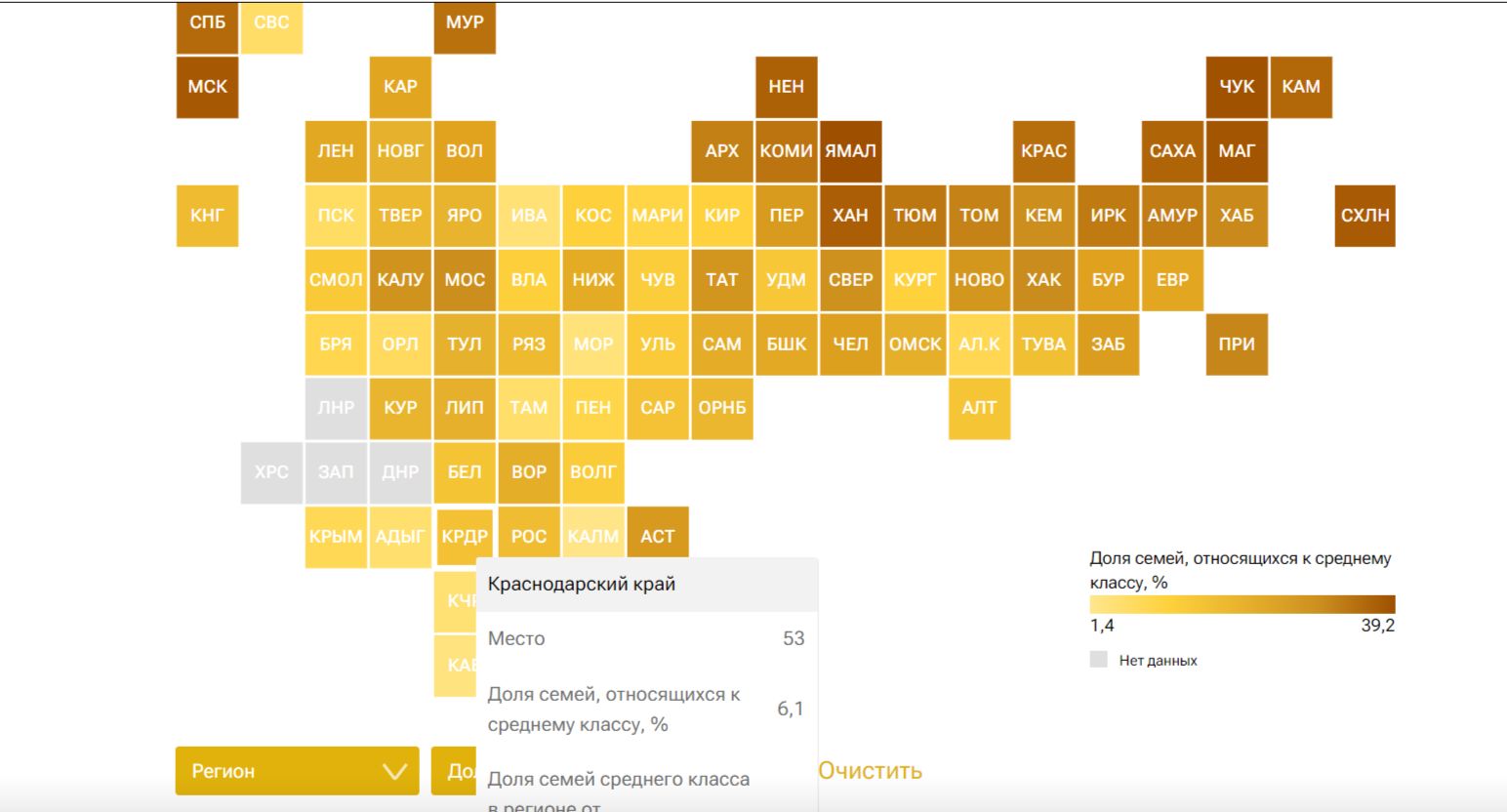Screen dimensions: 1507x812
Task: Open the partially hidden dropdown beside Регион
Action: 454,771
